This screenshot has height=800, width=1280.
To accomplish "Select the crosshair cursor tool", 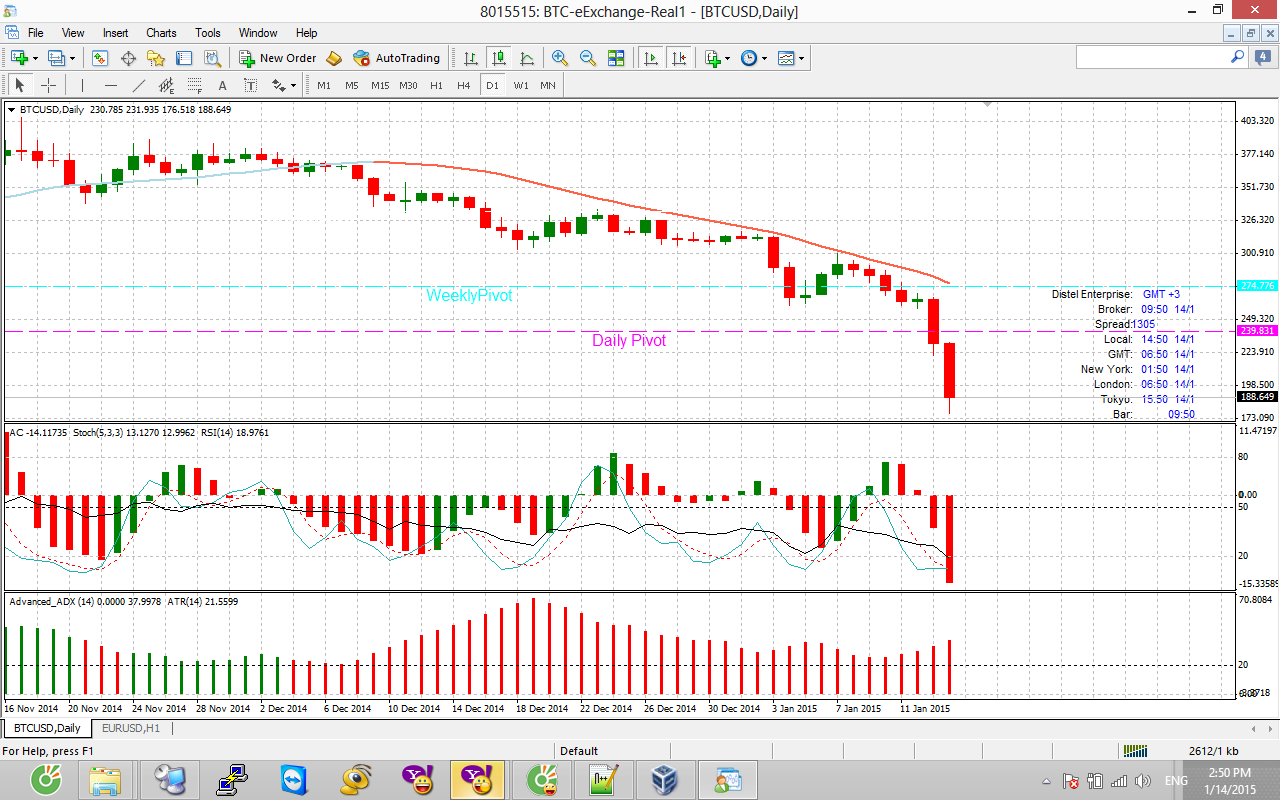I will (48, 85).
